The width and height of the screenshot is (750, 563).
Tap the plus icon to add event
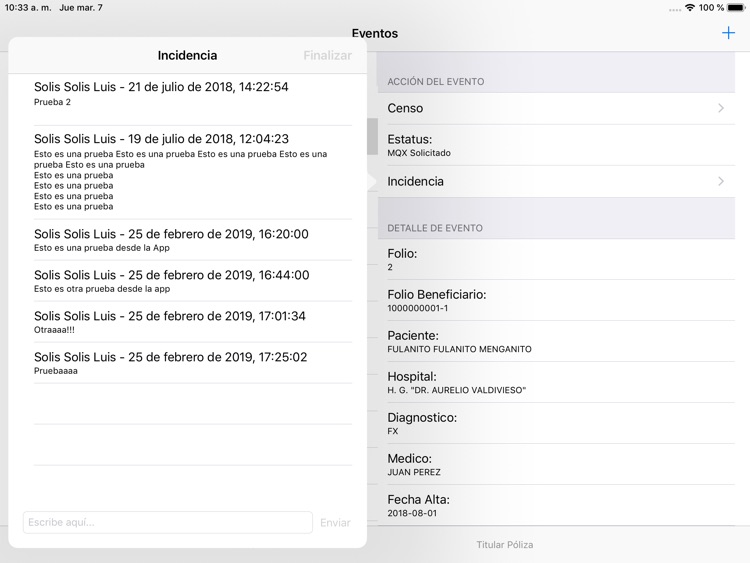[x=728, y=33]
